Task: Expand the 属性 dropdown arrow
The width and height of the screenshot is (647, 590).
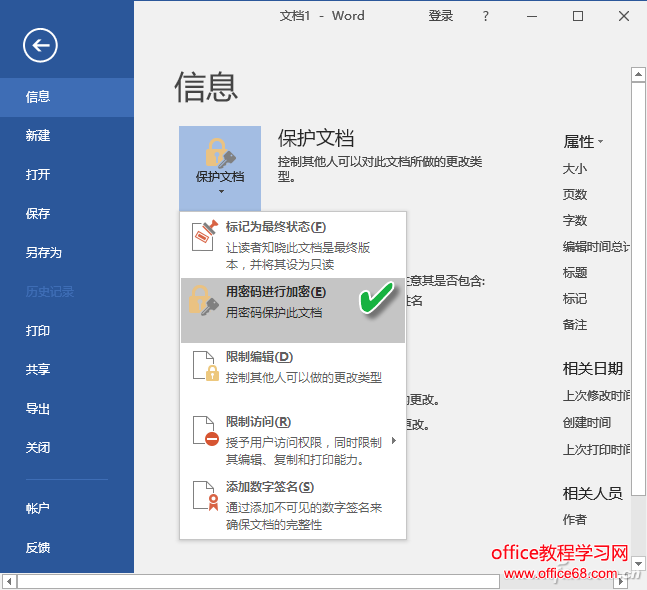Action: 600,142
